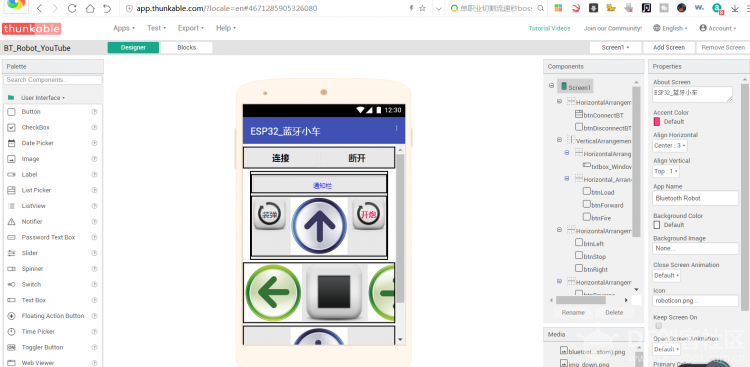
Task: Click the left arrow button in phone preview
Action: click(273, 292)
